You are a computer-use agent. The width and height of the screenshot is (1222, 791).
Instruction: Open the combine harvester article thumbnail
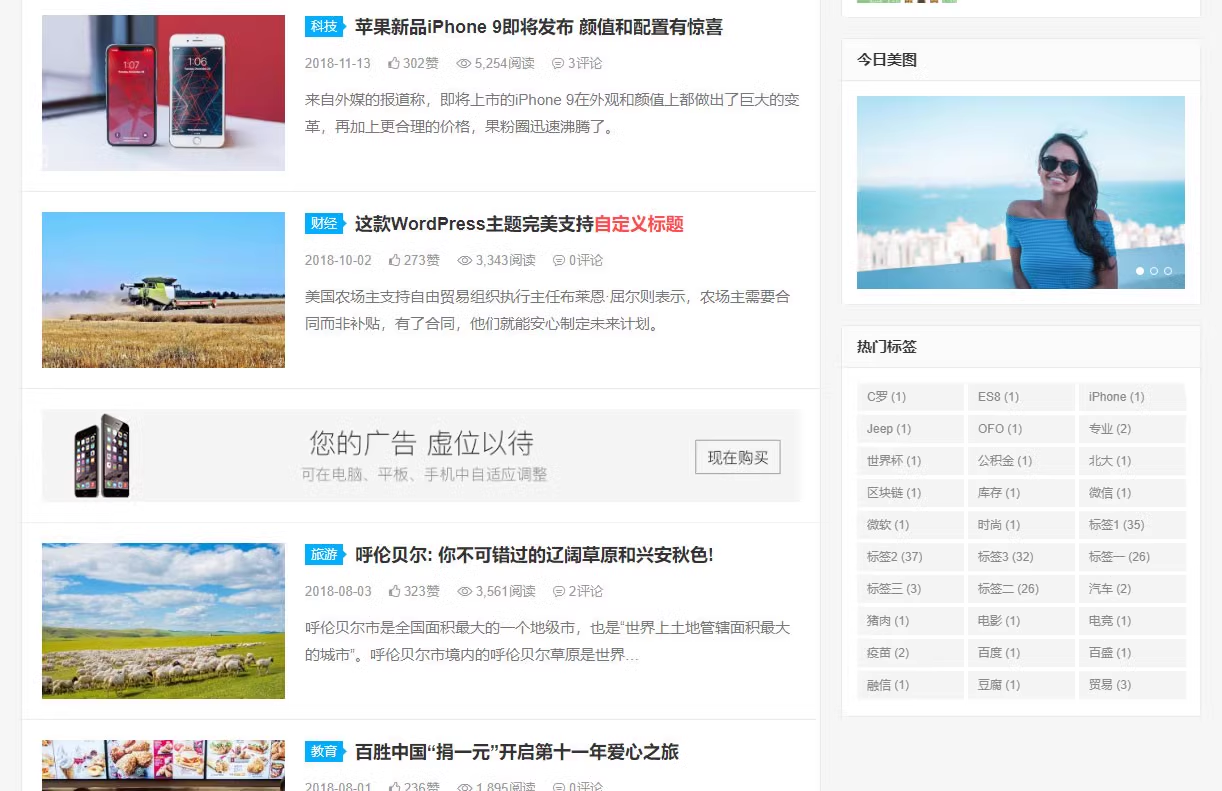[163, 290]
